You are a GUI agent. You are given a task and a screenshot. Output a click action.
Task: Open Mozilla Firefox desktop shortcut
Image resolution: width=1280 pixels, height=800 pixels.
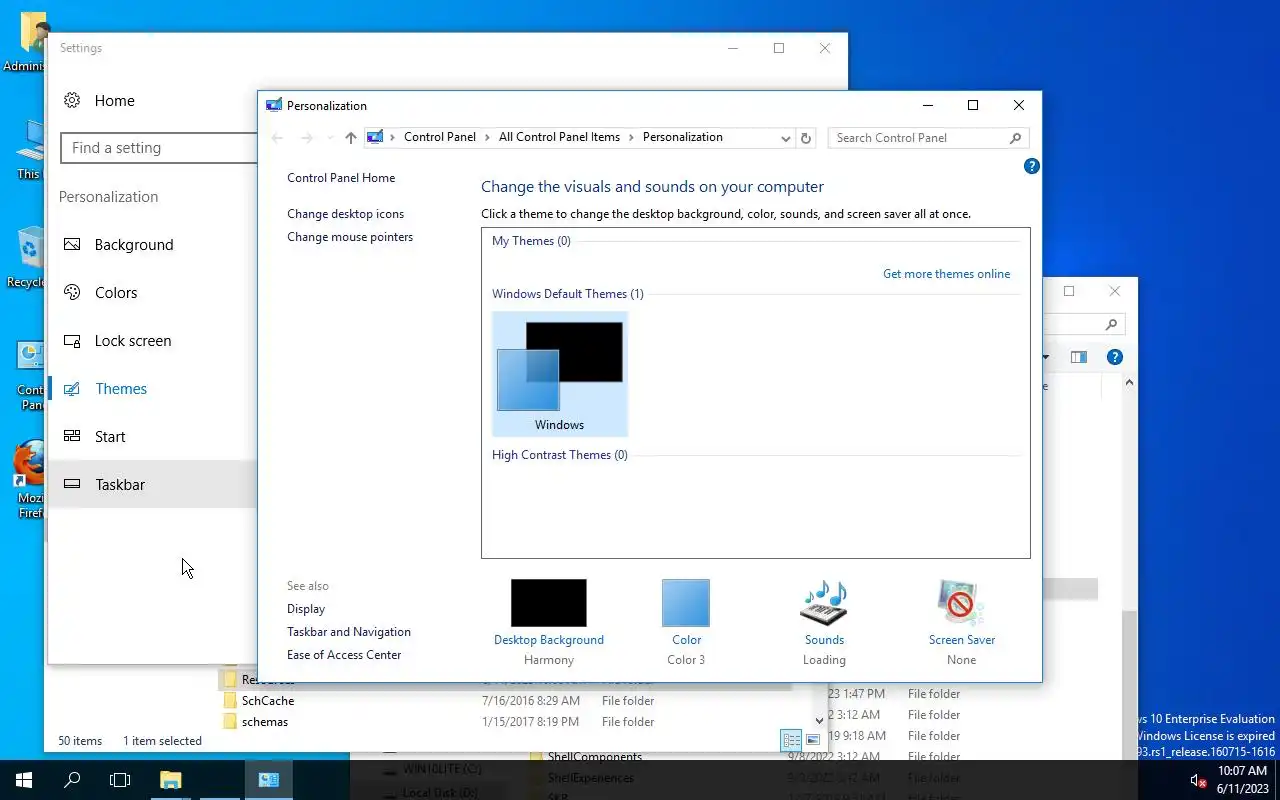[x=30, y=479]
